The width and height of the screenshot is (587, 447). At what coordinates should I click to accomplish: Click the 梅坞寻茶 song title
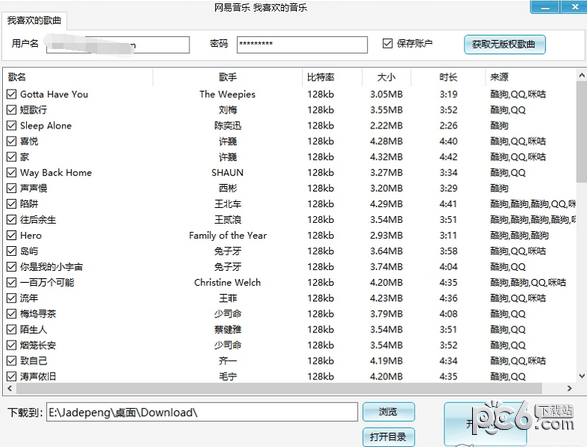[38, 314]
